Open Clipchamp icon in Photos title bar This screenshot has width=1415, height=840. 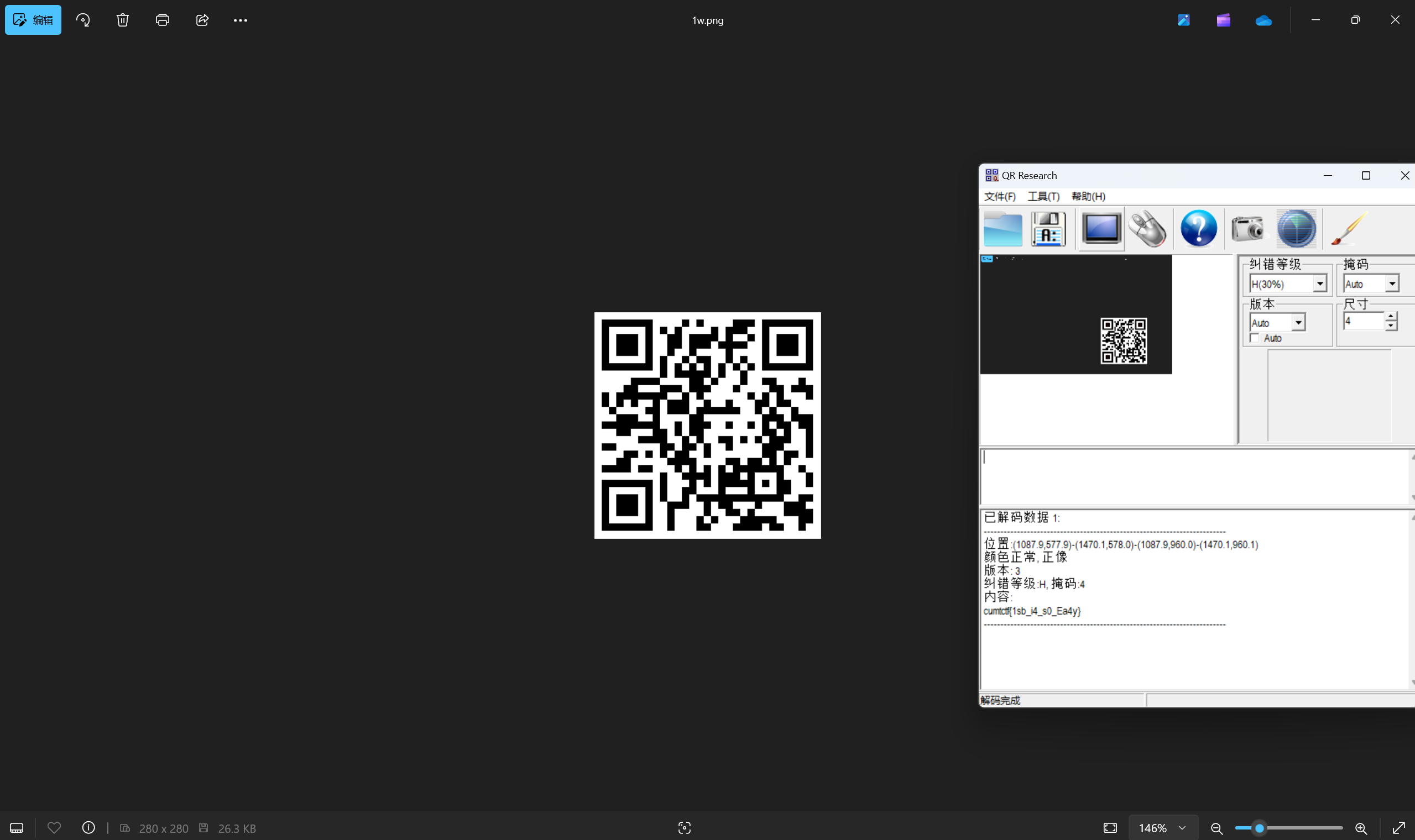(x=1223, y=20)
